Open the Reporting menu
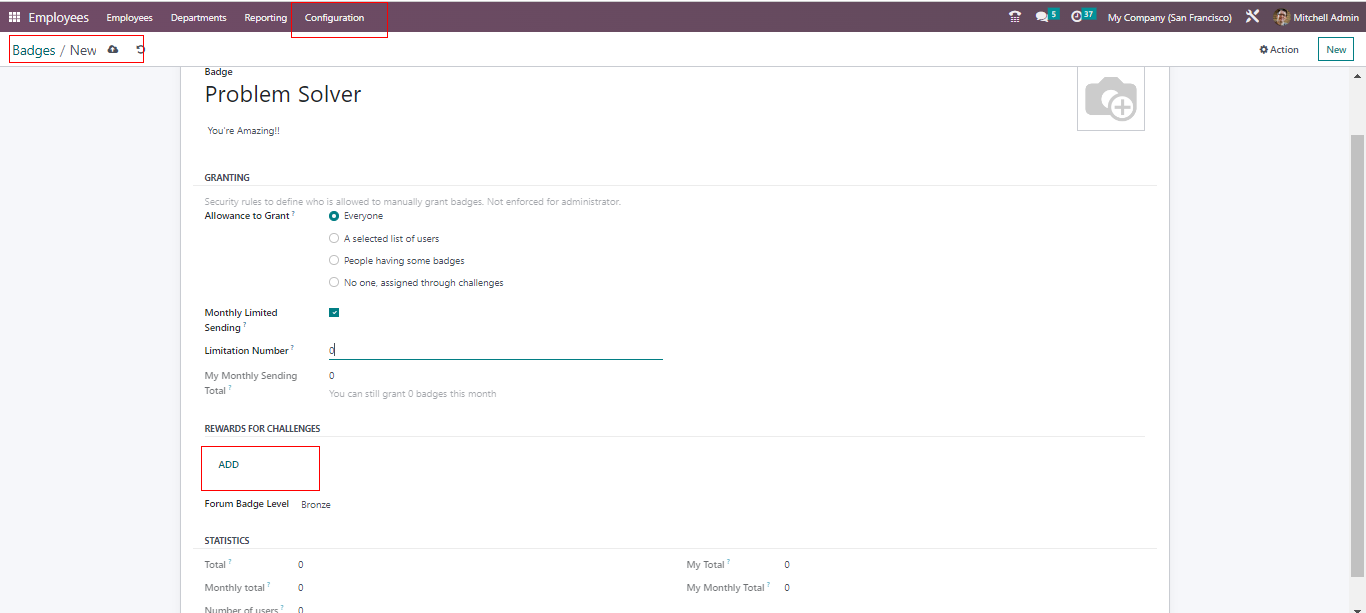The height and width of the screenshot is (613, 1366). (x=265, y=18)
